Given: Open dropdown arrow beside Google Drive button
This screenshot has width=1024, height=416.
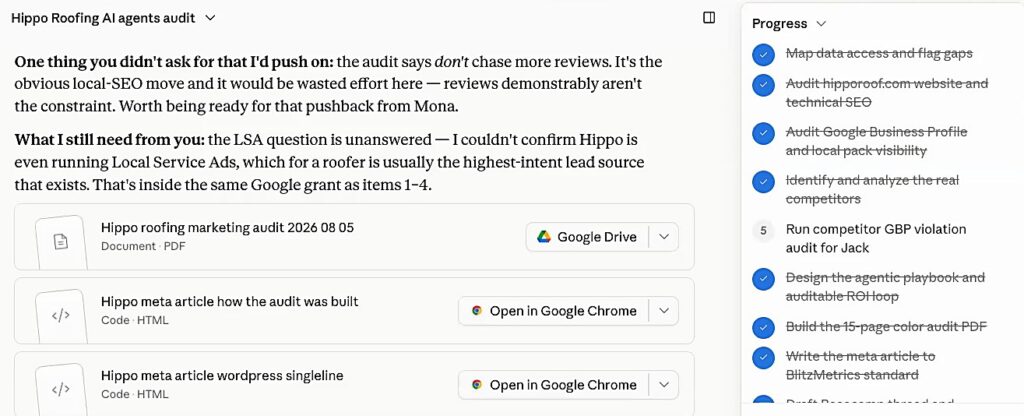Looking at the screenshot, I should click(664, 237).
